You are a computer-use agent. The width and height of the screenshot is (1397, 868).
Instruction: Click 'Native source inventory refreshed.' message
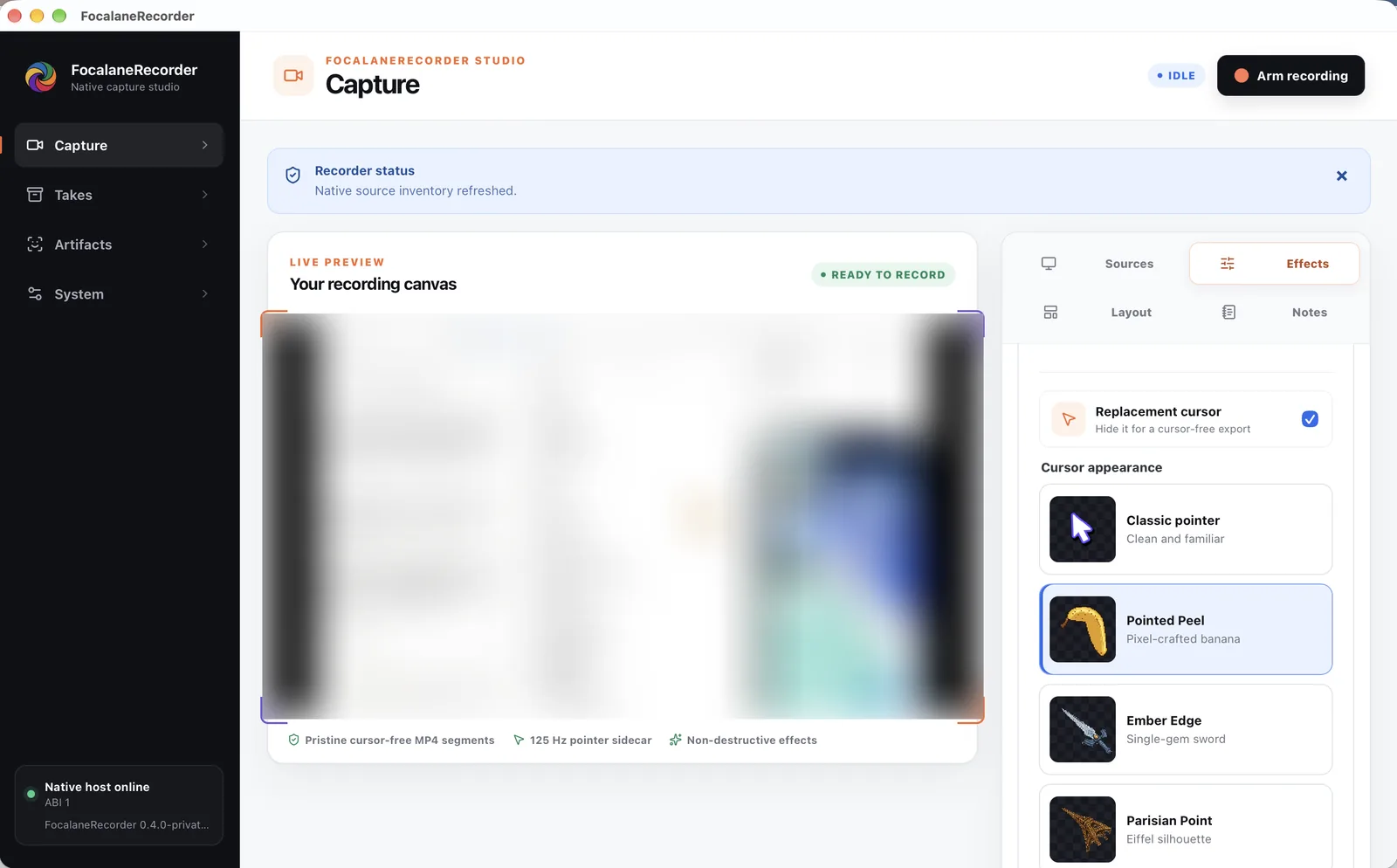pyautogui.click(x=416, y=190)
